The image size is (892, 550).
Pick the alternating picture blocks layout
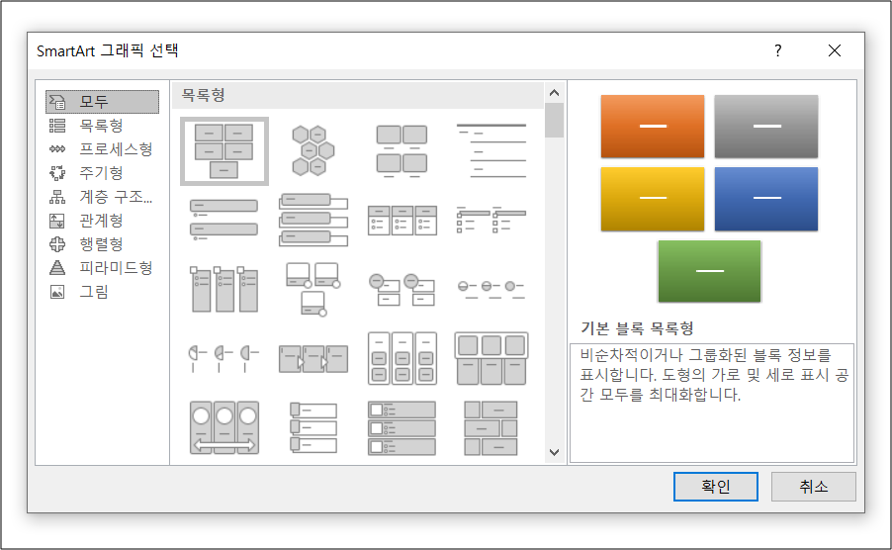point(491,428)
